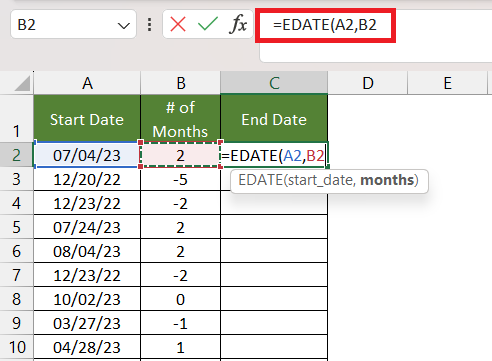This screenshot has width=492, height=361.
Task: Click cell containing -5 months
Action: 180,179
